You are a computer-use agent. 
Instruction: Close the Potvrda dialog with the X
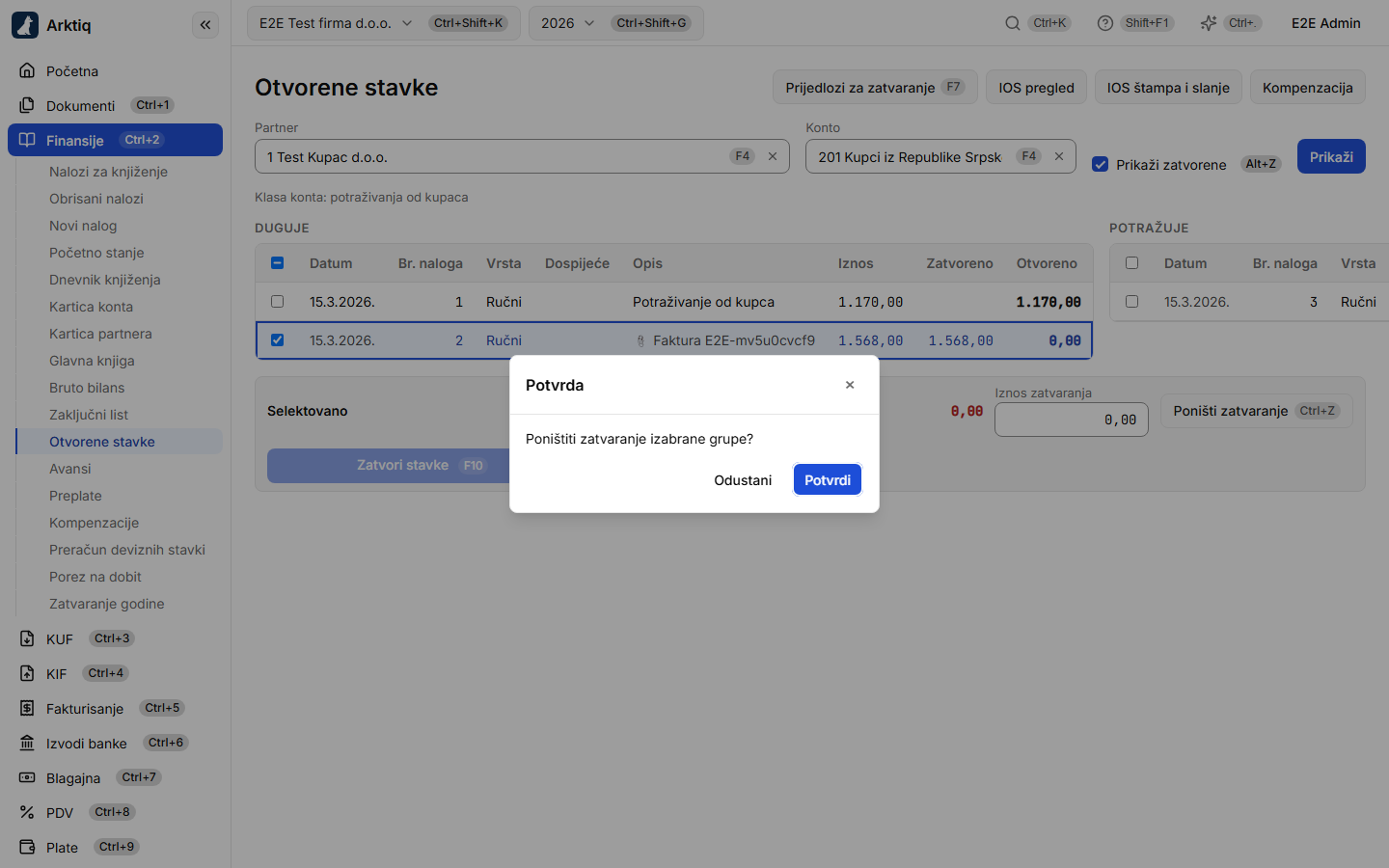pyautogui.click(x=850, y=385)
